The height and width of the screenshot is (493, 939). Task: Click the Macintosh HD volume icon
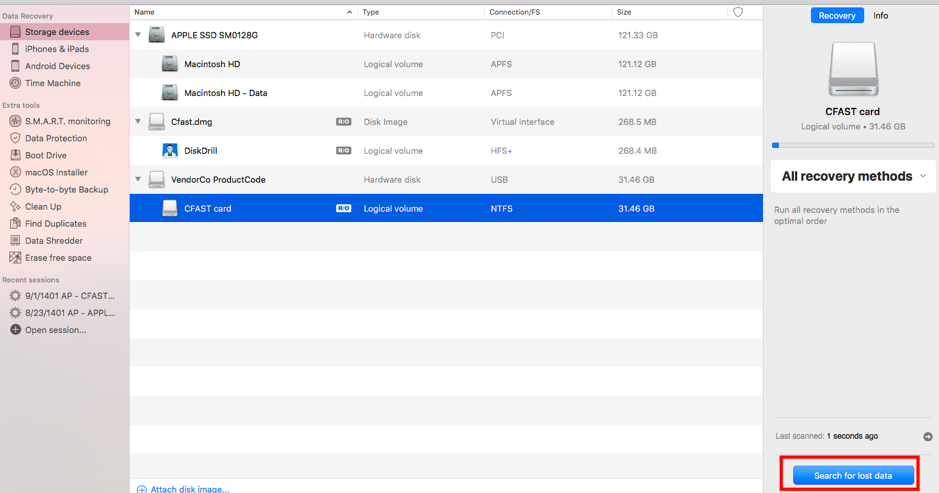click(x=169, y=63)
